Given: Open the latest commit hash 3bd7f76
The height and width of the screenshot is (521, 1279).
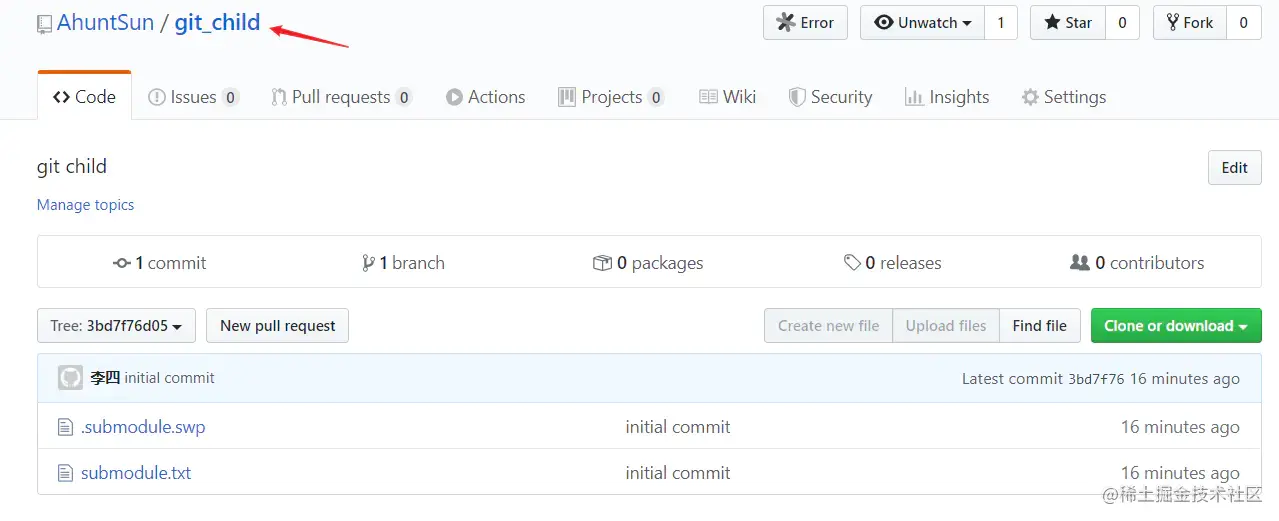Looking at the screenshot, I should [x=1096, y=379].
